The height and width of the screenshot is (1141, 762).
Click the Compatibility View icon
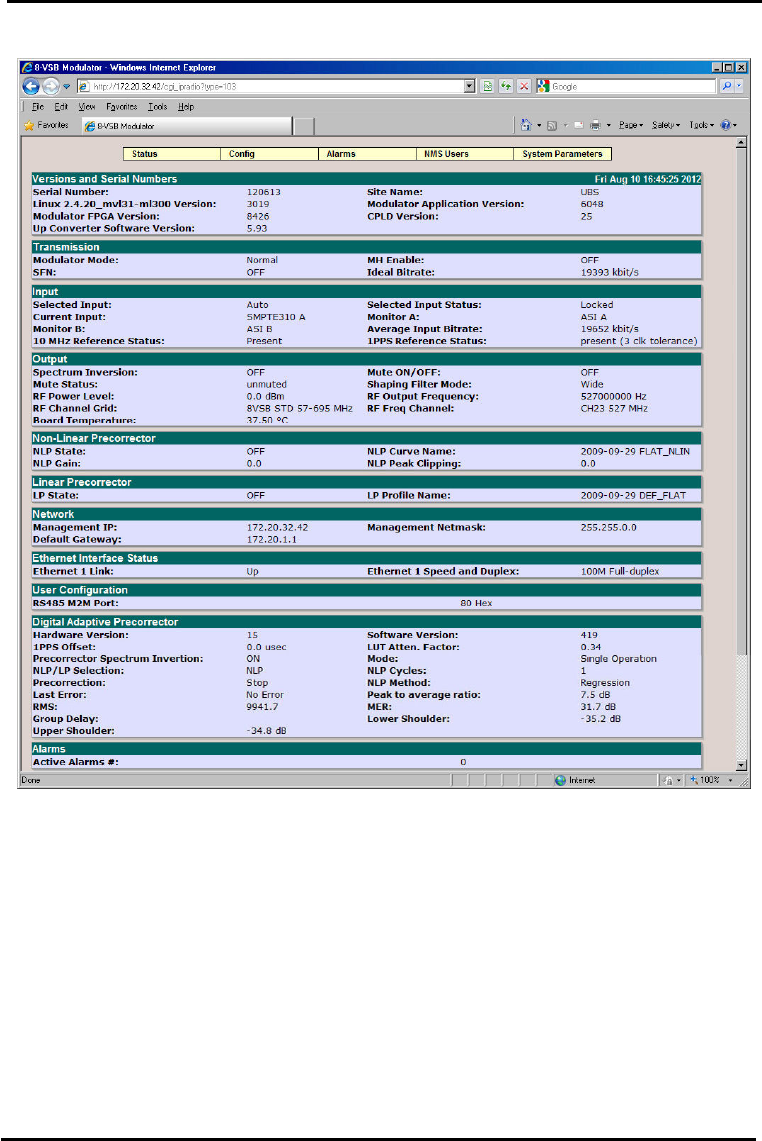[488, 87]
